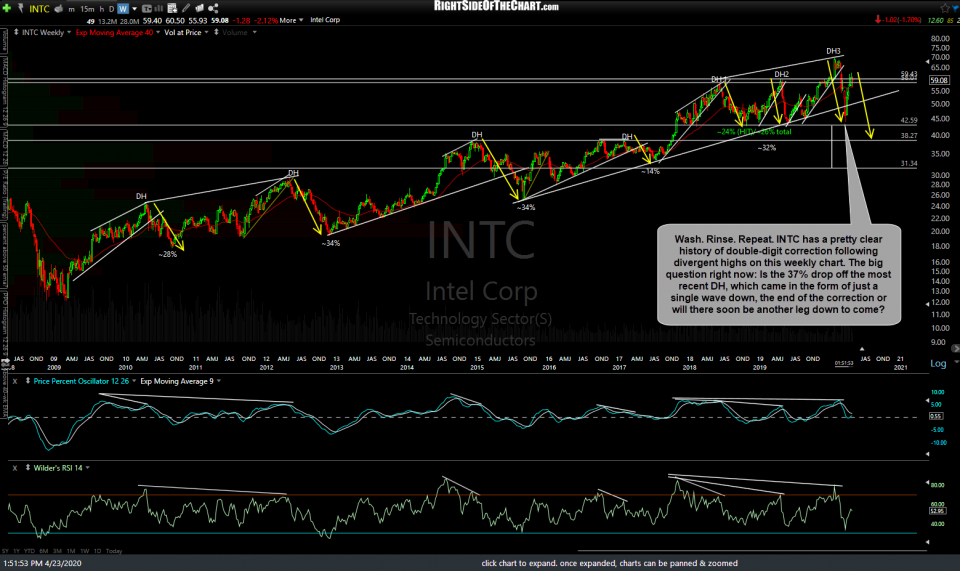This screenshot has height=571, width=960.
Task: Click move handle of Wilder's RSI
Action: (x=28, y=468)
